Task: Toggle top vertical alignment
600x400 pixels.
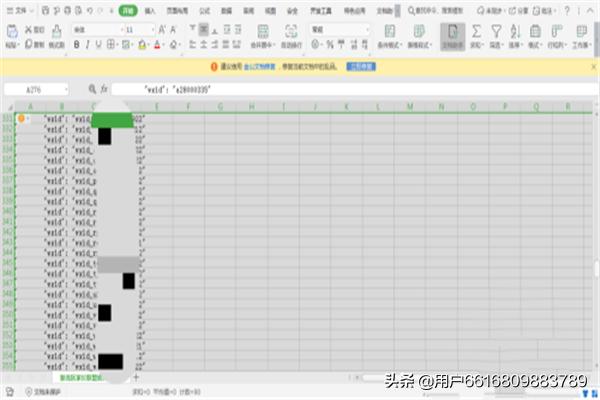Action: (x=192, y=28)
